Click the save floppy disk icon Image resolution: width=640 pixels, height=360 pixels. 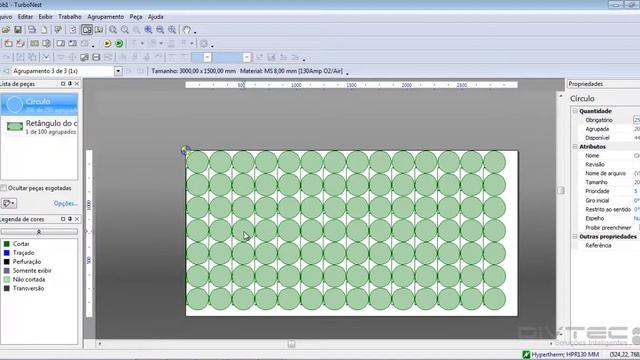(x=18, y=30)
